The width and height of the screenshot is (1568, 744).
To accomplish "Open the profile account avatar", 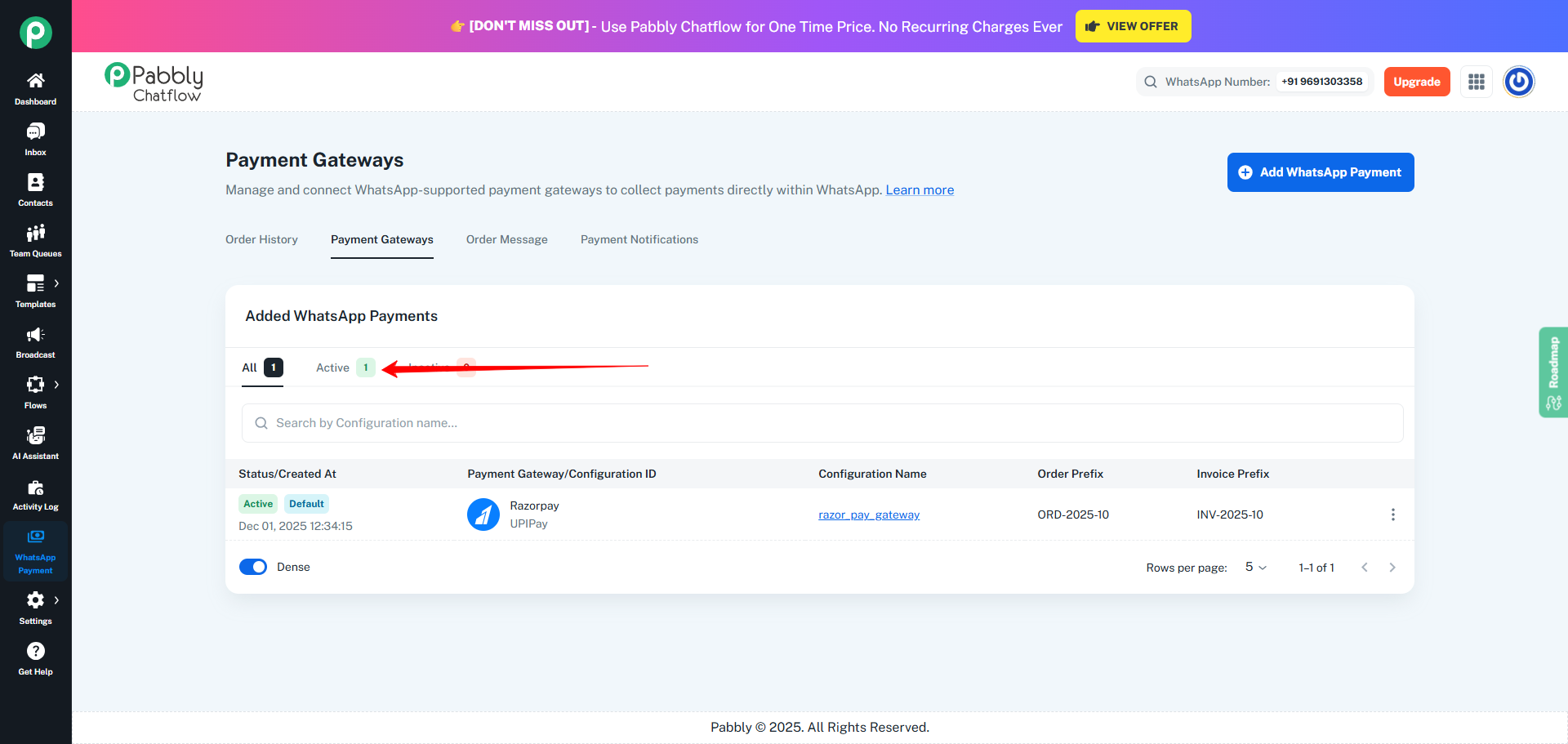I will (x=1519, y=82).
